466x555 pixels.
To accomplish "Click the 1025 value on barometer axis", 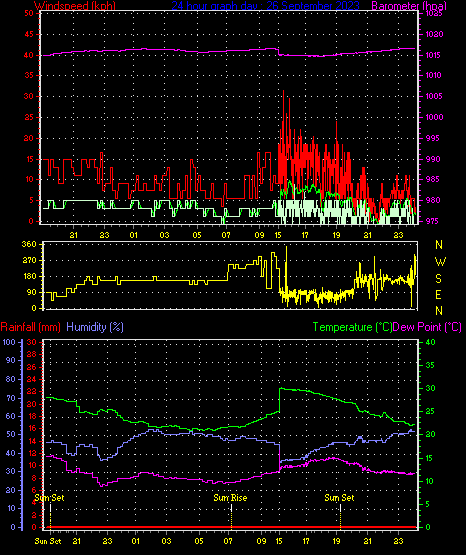I will click(x=434, y=14).
